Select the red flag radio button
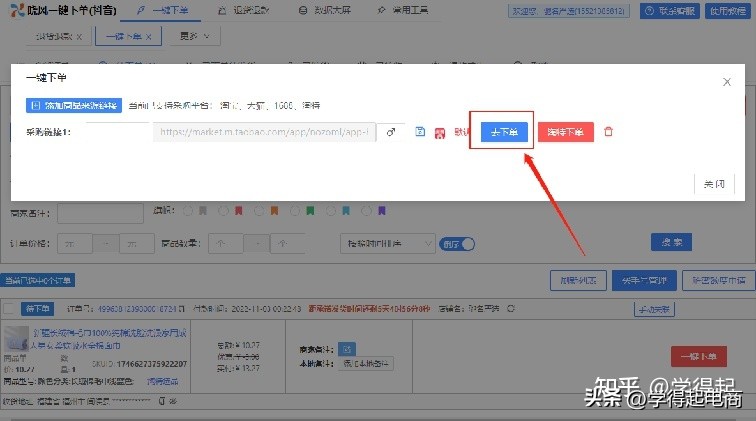 point(223,211)
